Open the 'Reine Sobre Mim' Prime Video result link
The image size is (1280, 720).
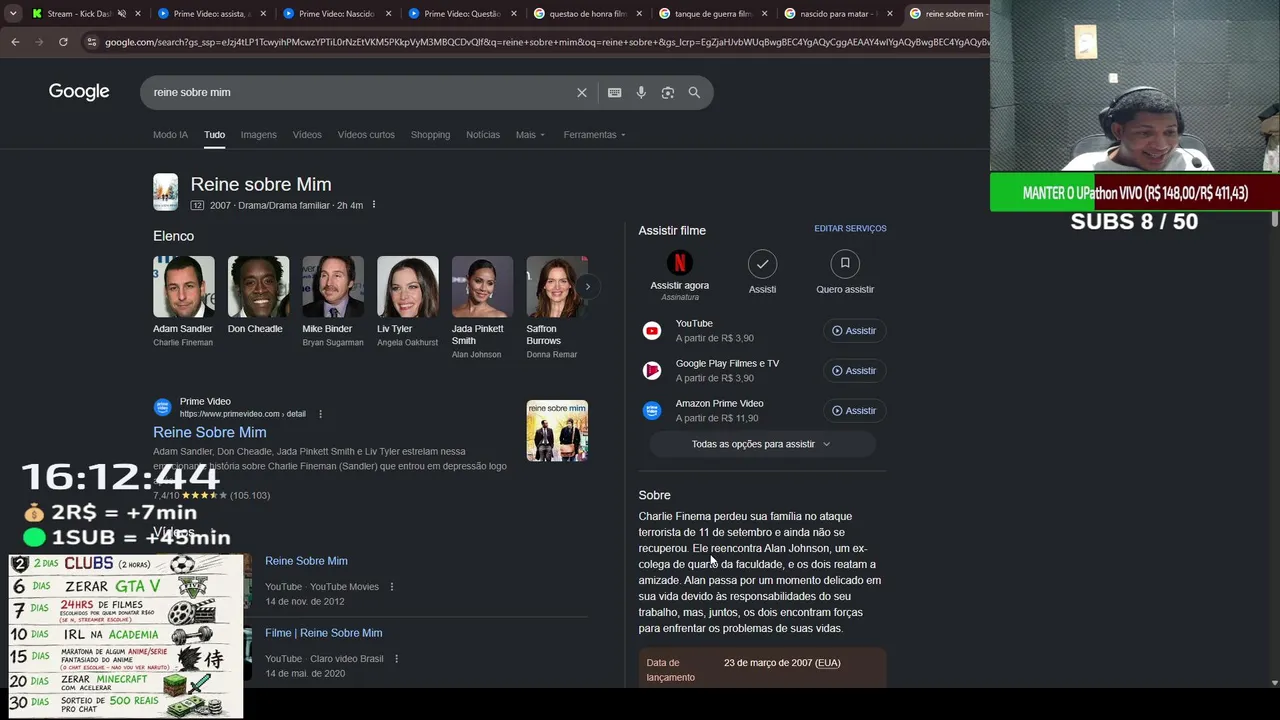[x=210, y=433]
